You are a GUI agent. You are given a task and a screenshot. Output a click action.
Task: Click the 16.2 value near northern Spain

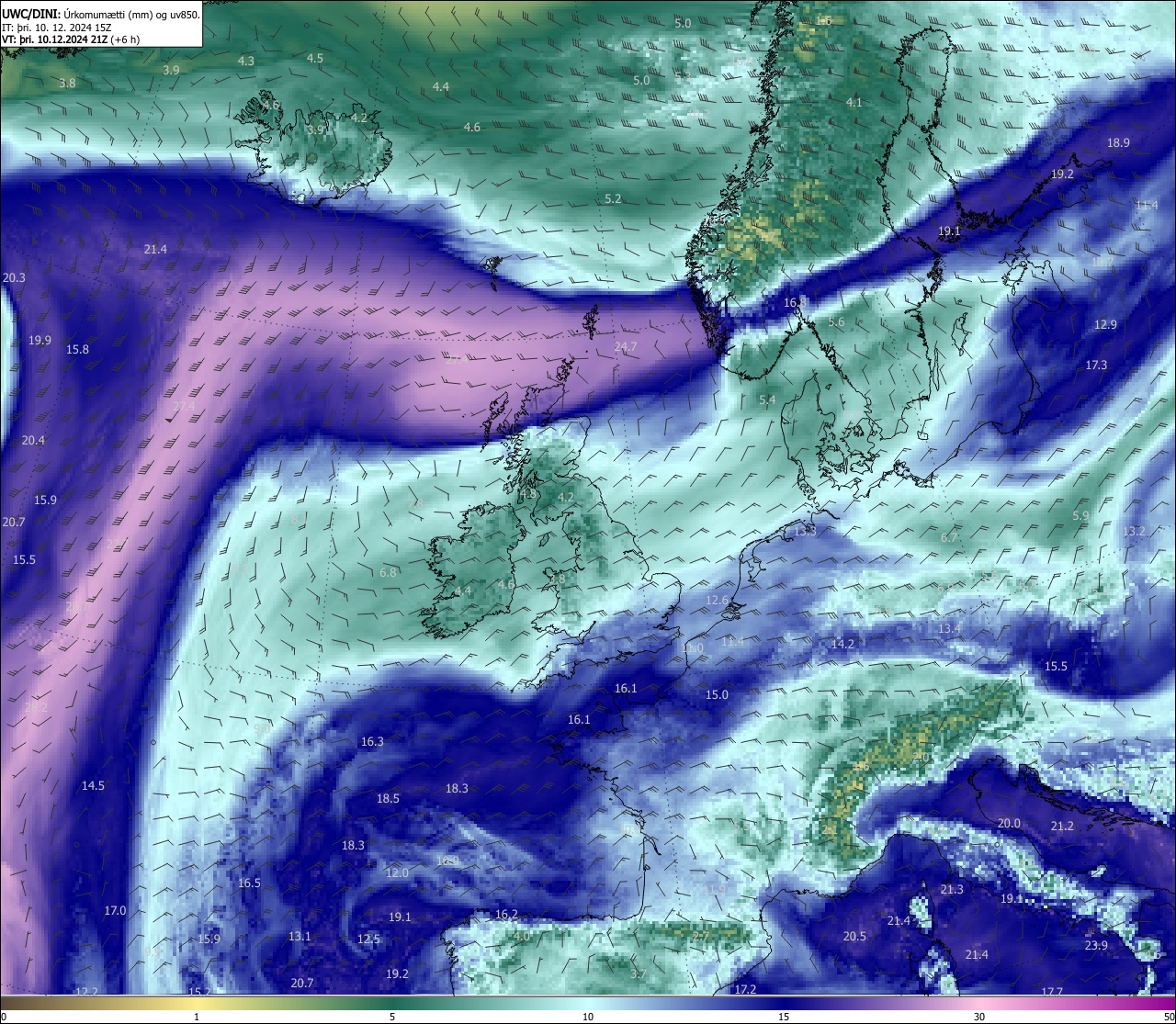click(x=506, y=915)
